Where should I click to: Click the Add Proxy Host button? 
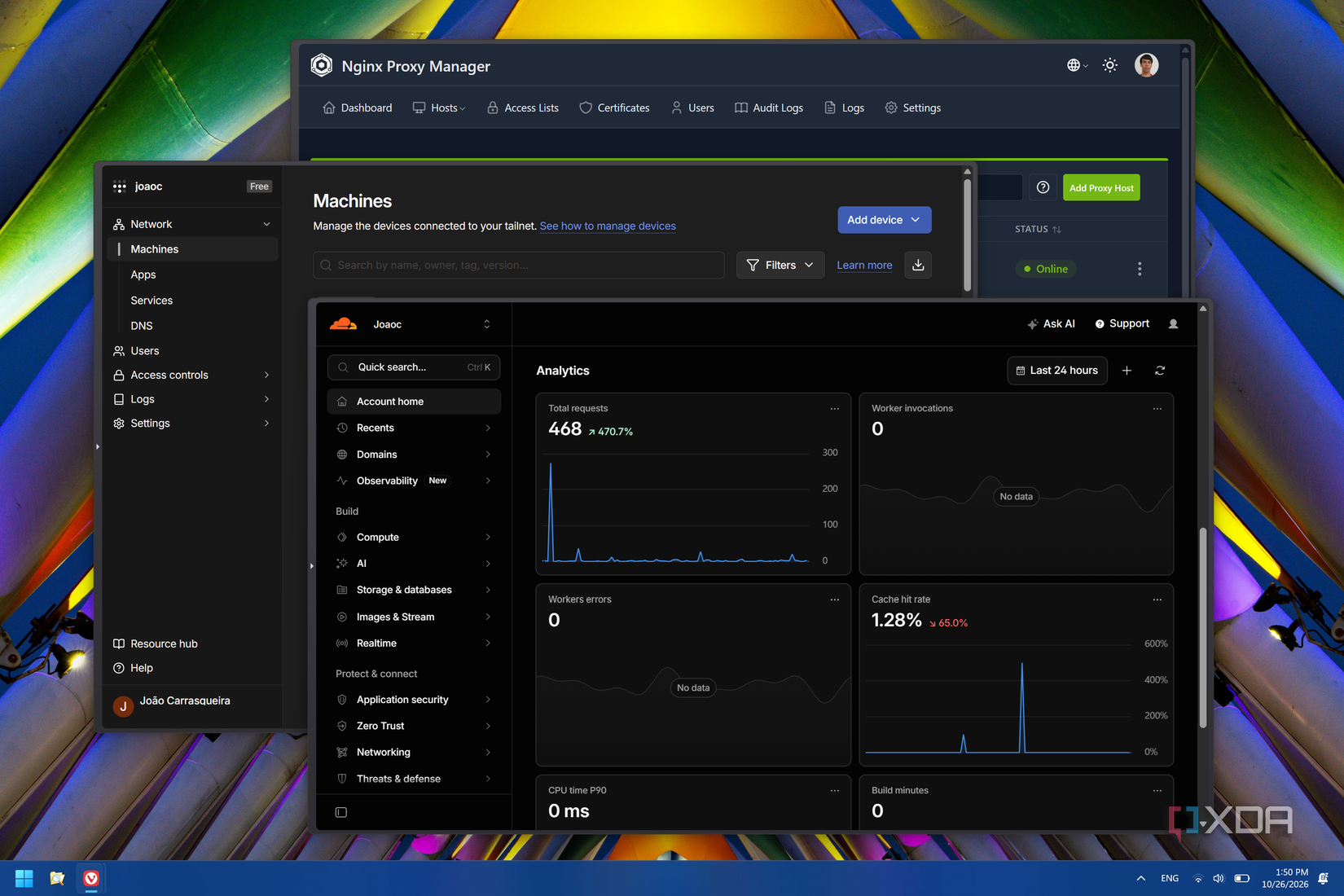pyautogui.click(x=1101, y=188)
